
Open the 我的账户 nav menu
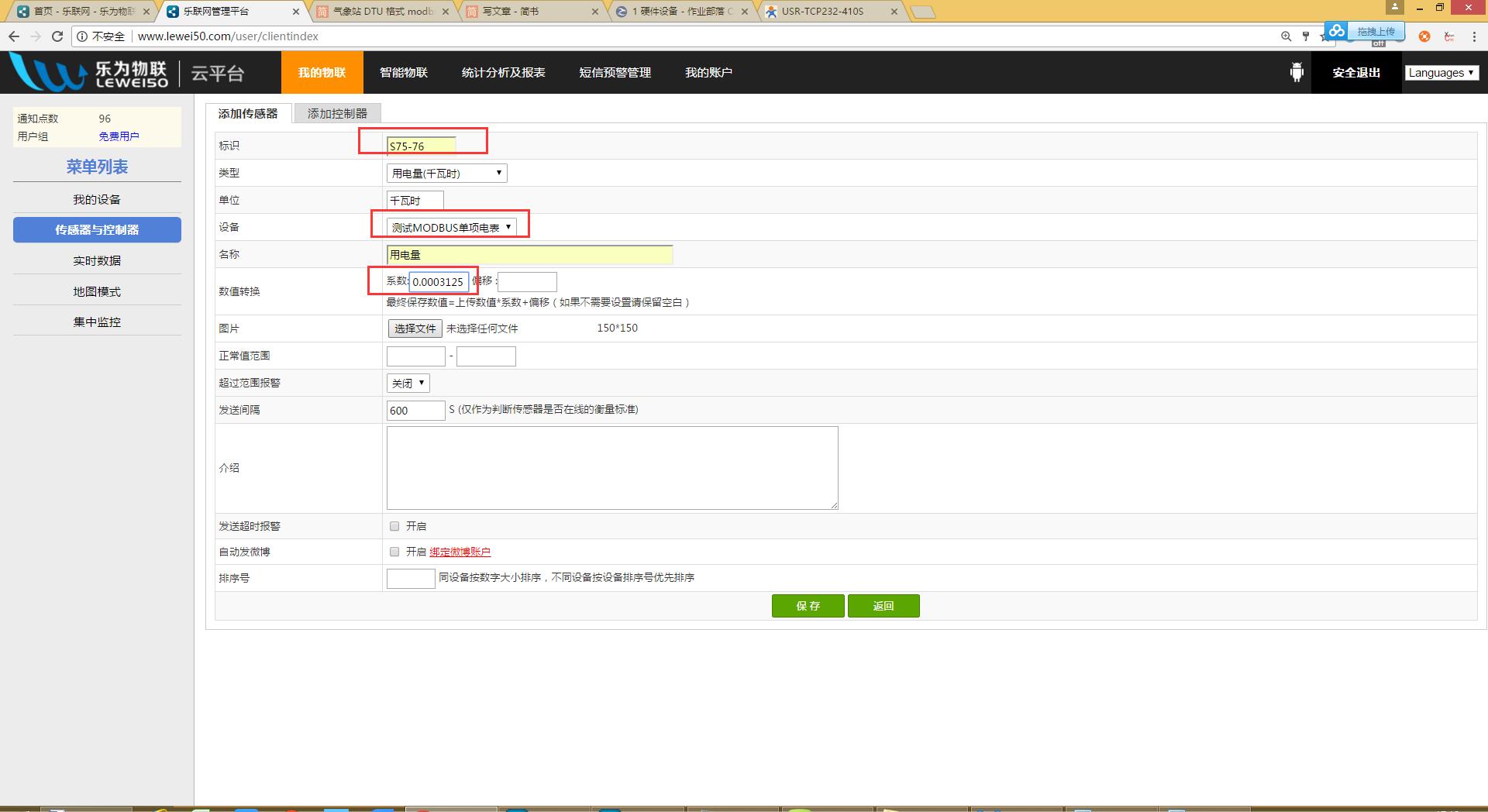coord(708,72)
